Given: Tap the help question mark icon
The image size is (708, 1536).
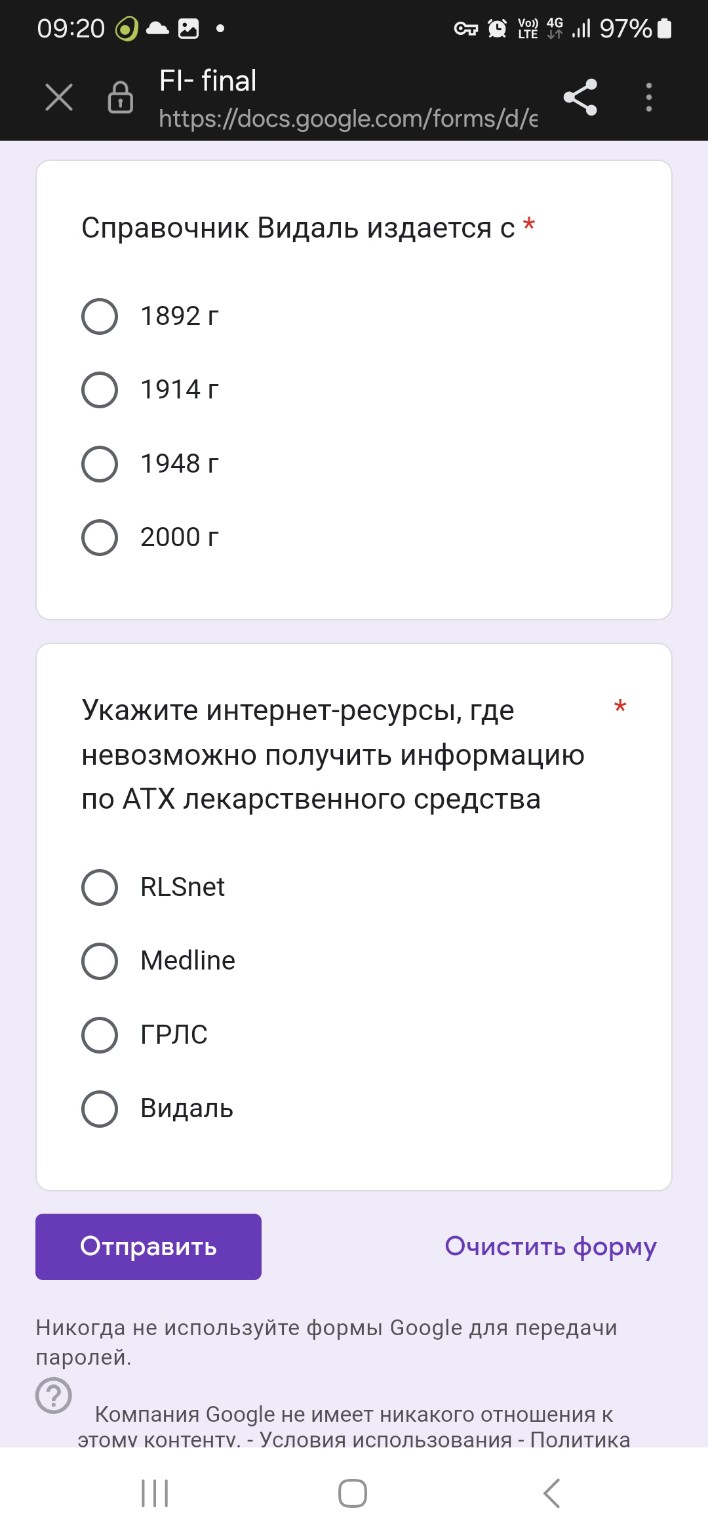Looking at the screenshot, I should 53,1395.
